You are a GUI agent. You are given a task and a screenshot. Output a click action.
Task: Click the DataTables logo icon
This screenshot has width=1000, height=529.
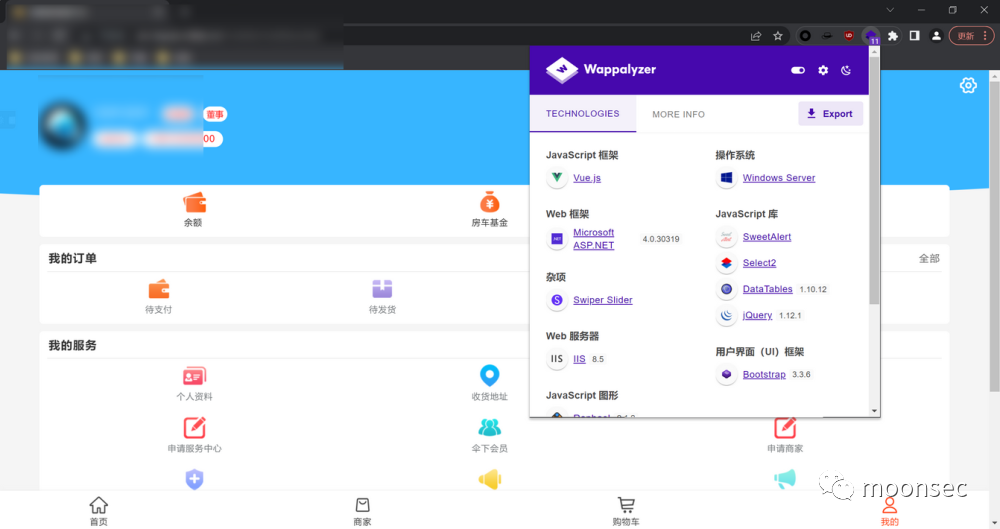point(726,289)
